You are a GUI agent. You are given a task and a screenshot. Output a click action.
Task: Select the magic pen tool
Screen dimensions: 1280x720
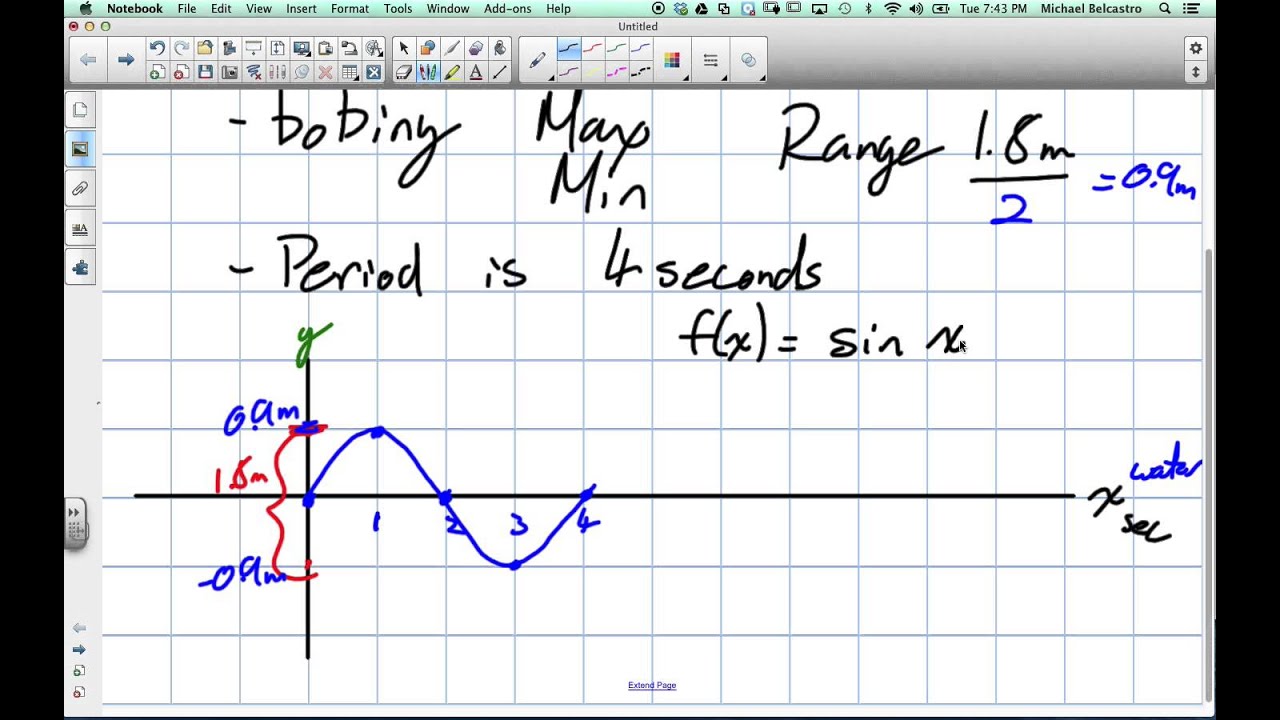452,48
